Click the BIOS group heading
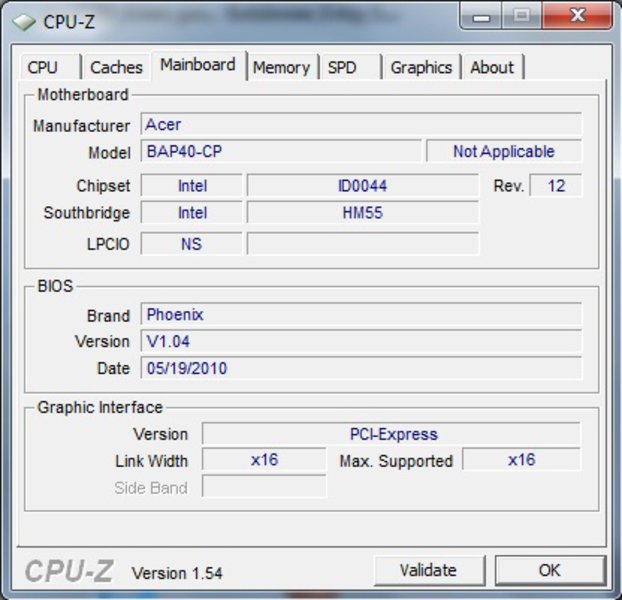The width and height of the screenshot is (622, 600). click(x=55, y=286)
